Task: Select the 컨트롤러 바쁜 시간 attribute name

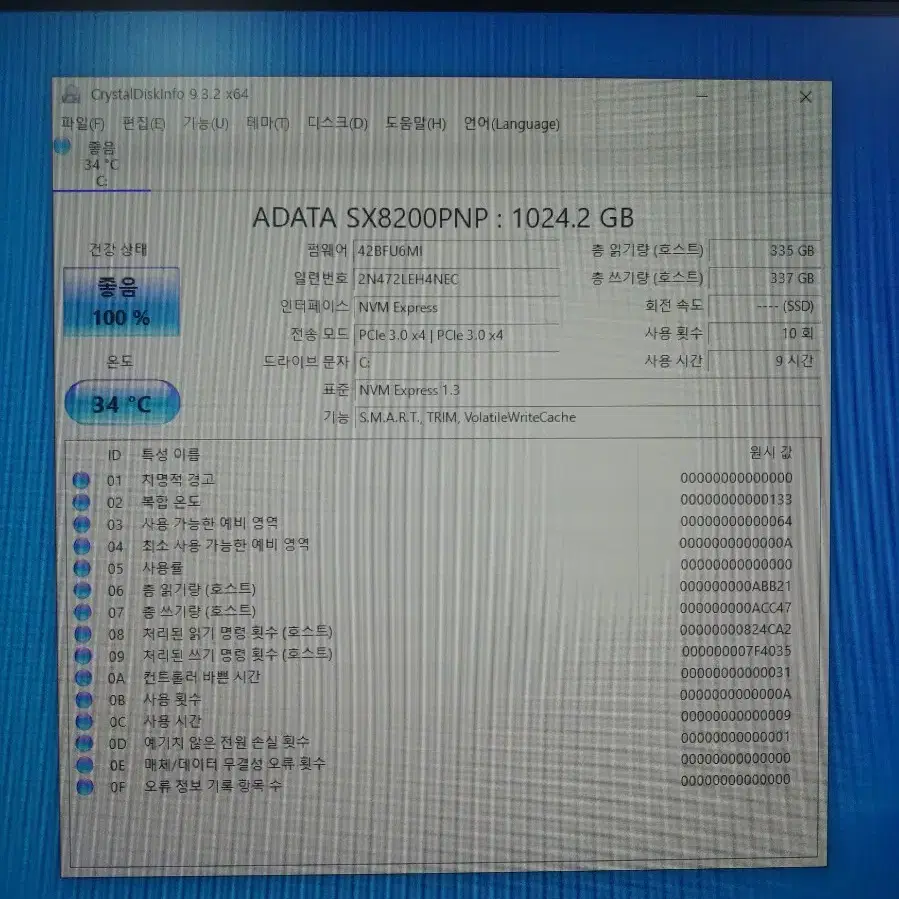Action: 202,677
